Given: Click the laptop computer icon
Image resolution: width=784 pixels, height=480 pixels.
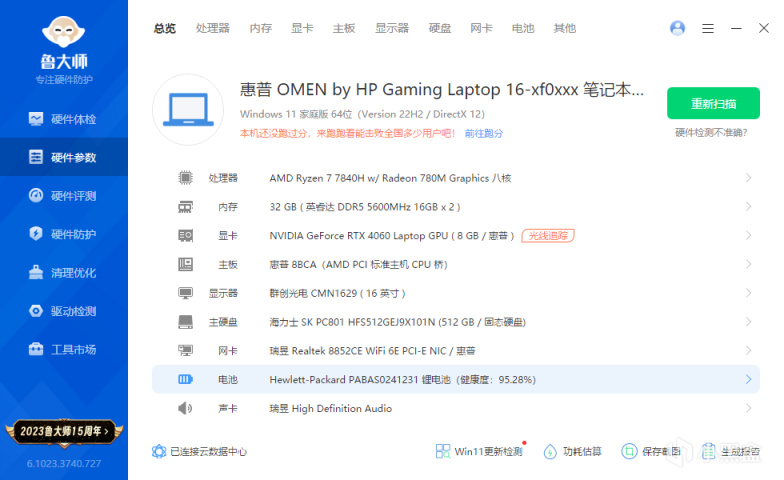Looking at the screenshot, I should click(x=188, y=110).
